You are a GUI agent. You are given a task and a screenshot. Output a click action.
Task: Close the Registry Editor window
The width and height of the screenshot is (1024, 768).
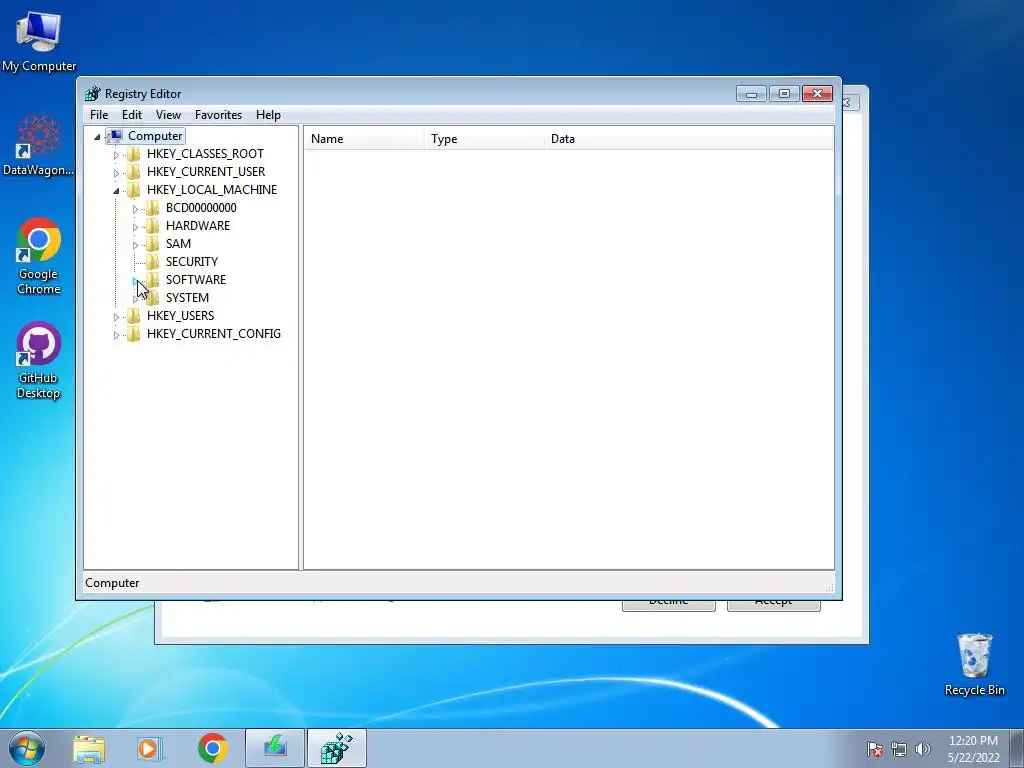point(818,94)
